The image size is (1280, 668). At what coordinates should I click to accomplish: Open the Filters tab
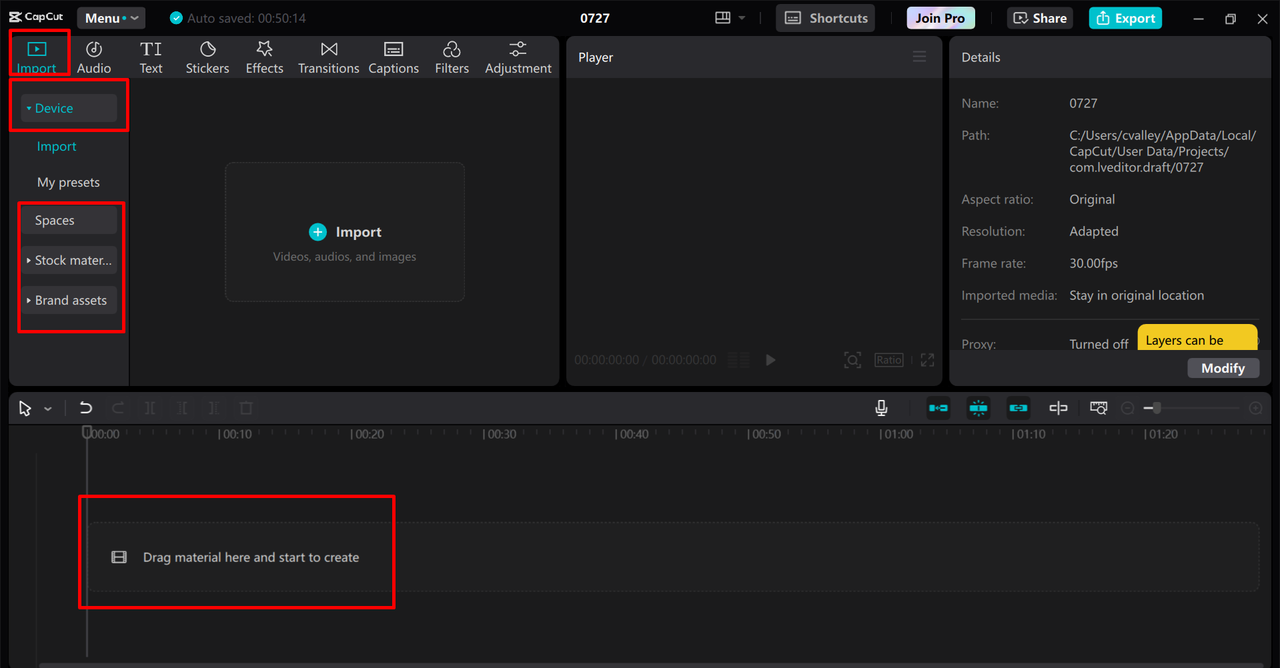(x=452, y=58)
